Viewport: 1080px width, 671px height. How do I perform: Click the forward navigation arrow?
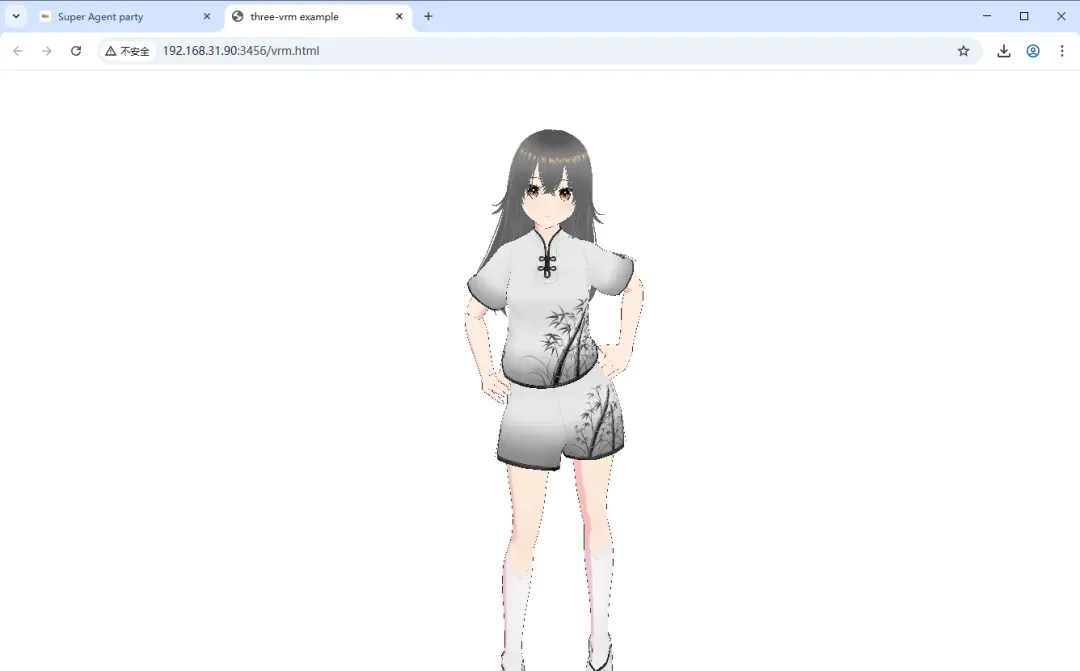click(46, 51)
